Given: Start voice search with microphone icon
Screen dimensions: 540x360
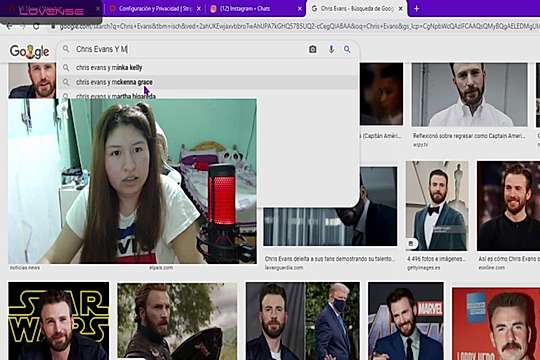Looking at the screenshot, I should click(x=331, y=49).
